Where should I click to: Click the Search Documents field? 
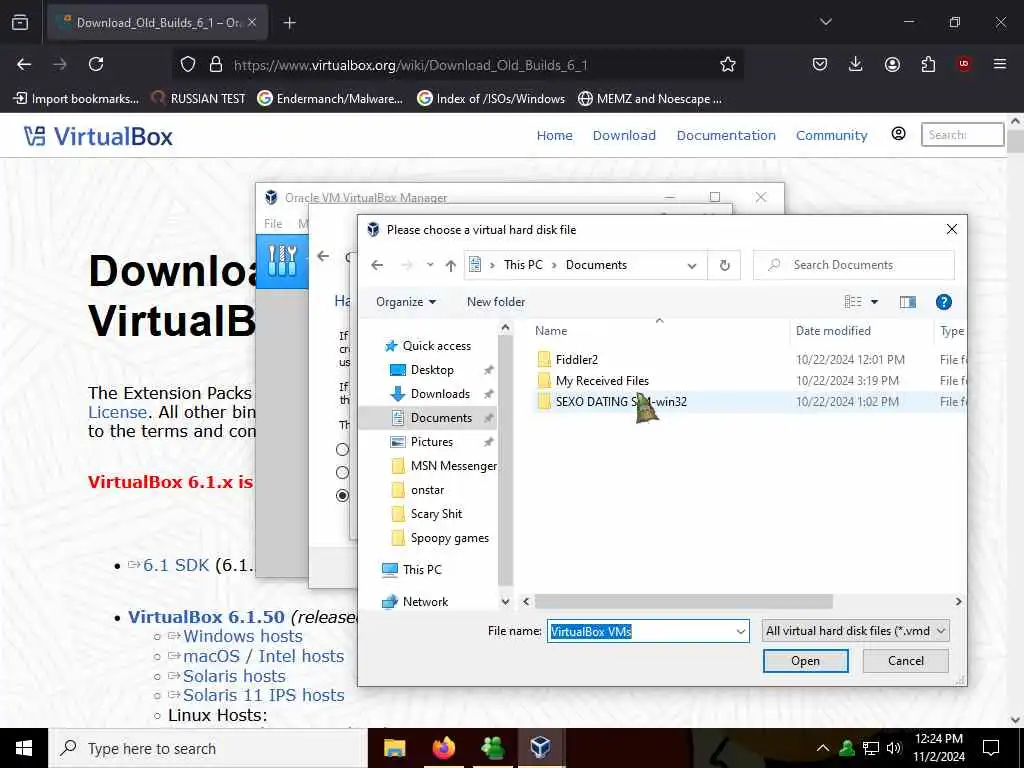[854, 265]
